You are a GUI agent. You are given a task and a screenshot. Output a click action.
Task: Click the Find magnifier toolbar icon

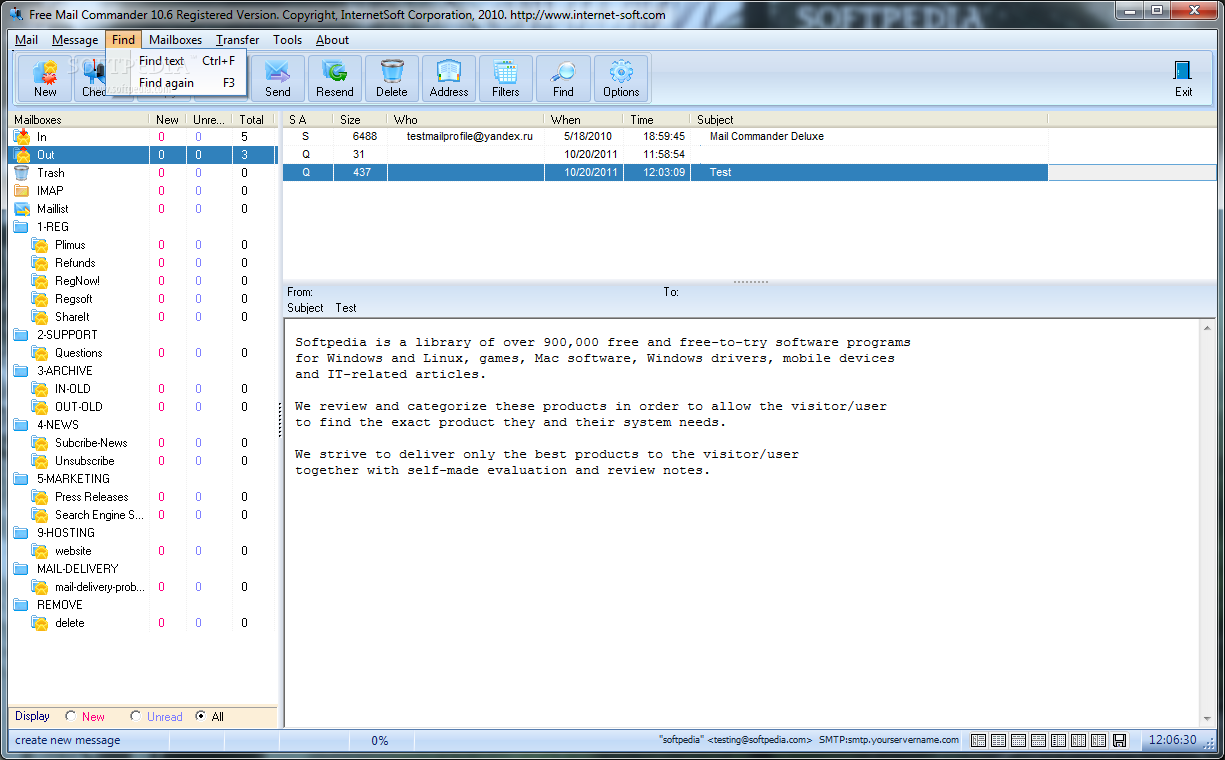pyautogui.click(x=564, y=78)
